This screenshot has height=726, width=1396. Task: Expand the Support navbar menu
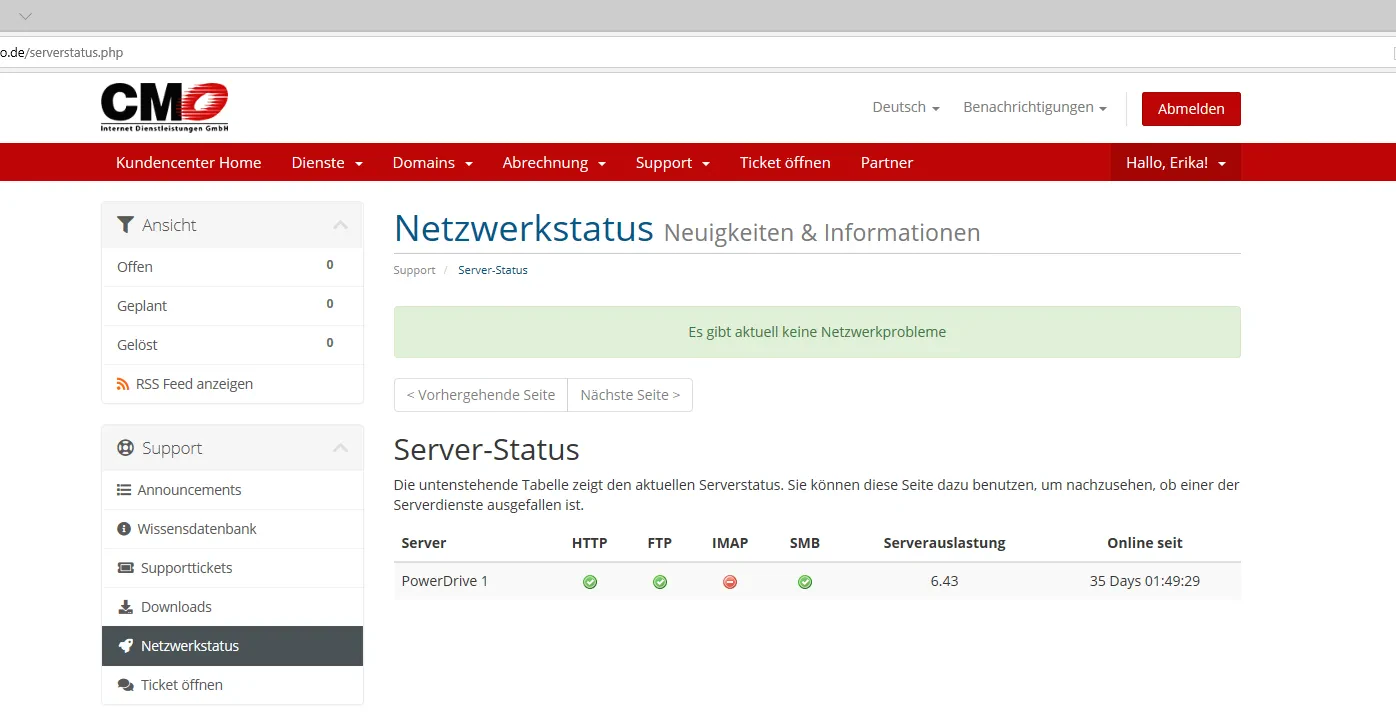673,162
